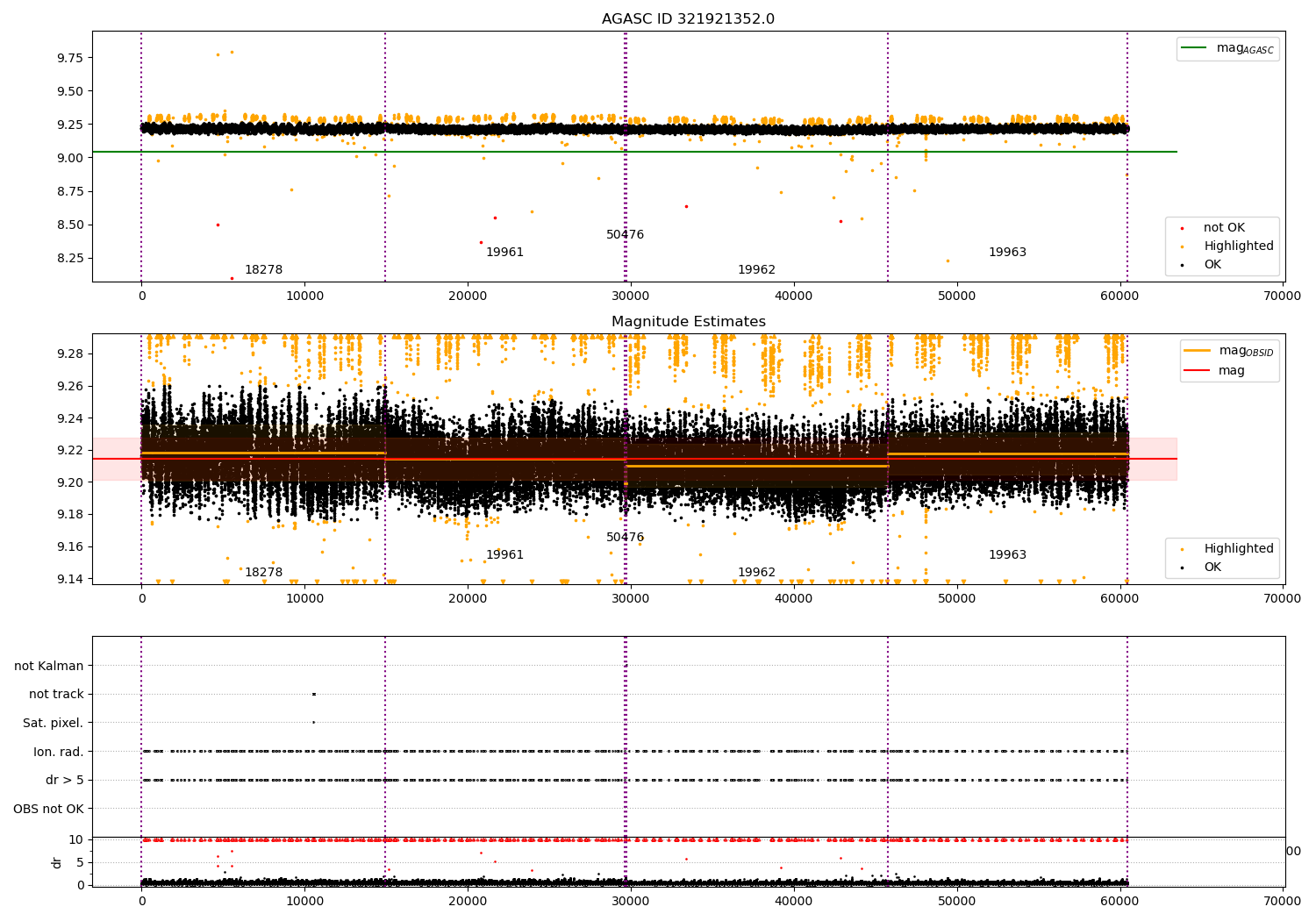Image resolution: width=1316 pixels, height=921 pixels.
Task: Click the 9.14 y-axis tick label
Action: (70, 579)
